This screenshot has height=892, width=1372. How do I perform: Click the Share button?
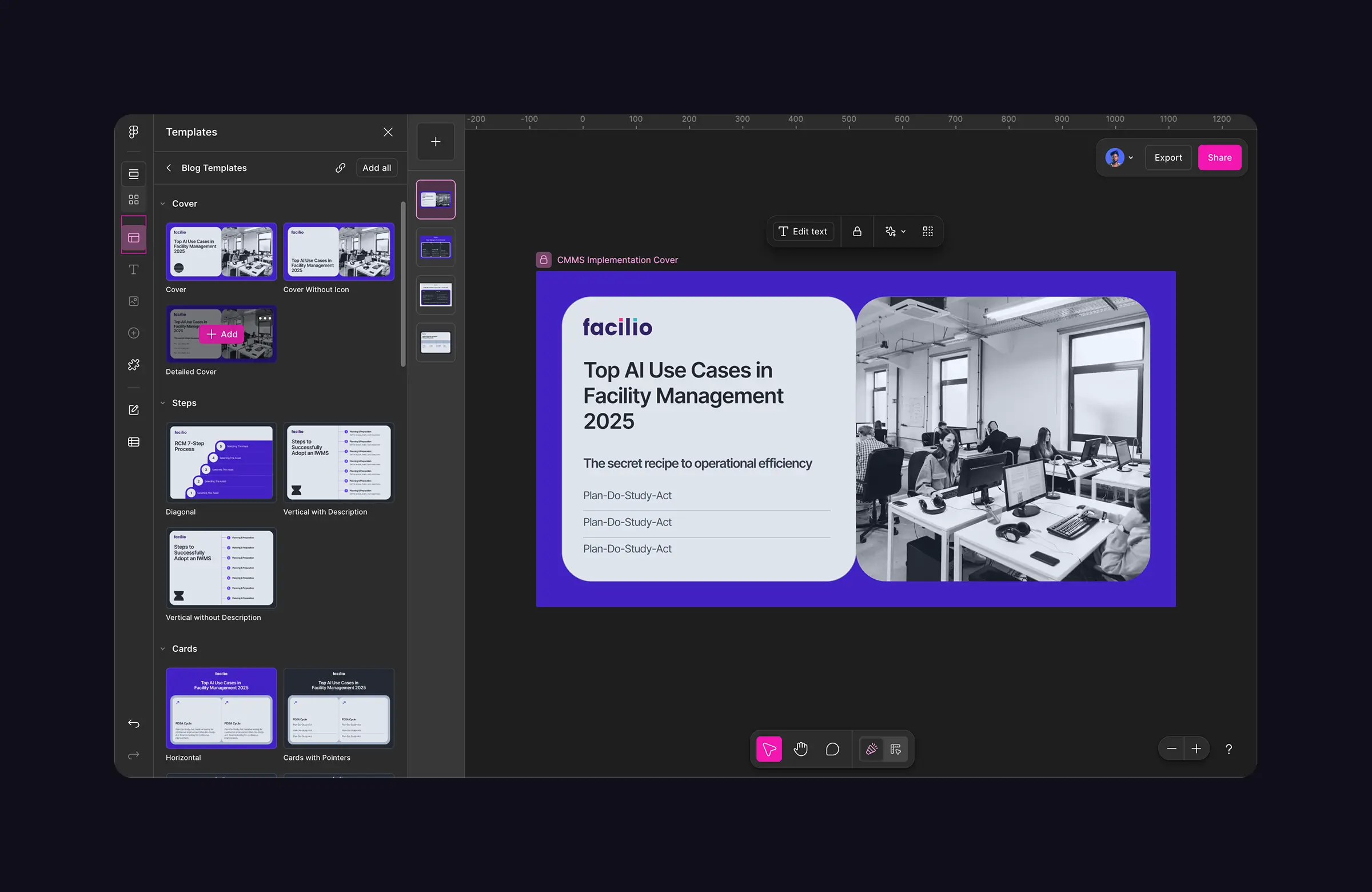pyautogui.click(x=1219, y=157)
